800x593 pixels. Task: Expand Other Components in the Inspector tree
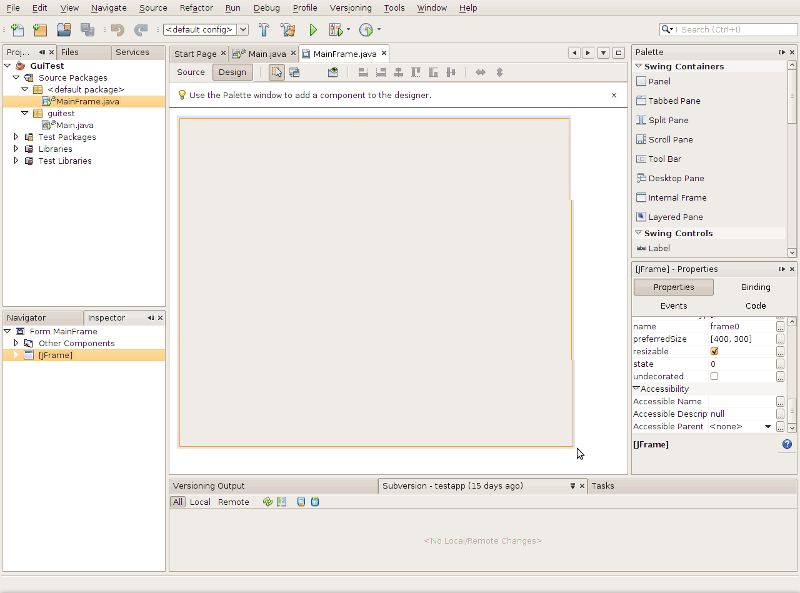[x=16, y=343]
